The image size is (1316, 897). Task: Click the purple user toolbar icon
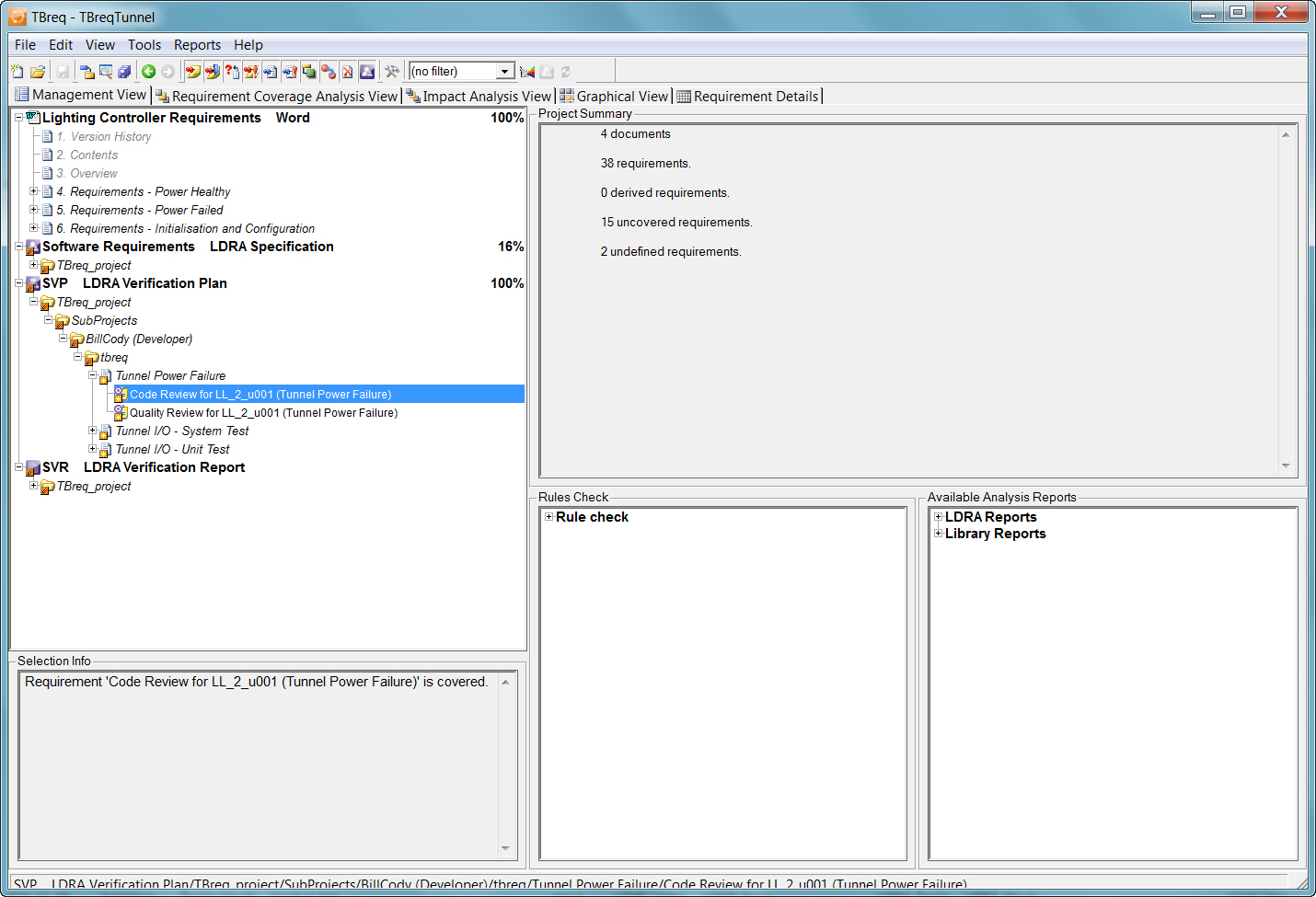[367, 72]
